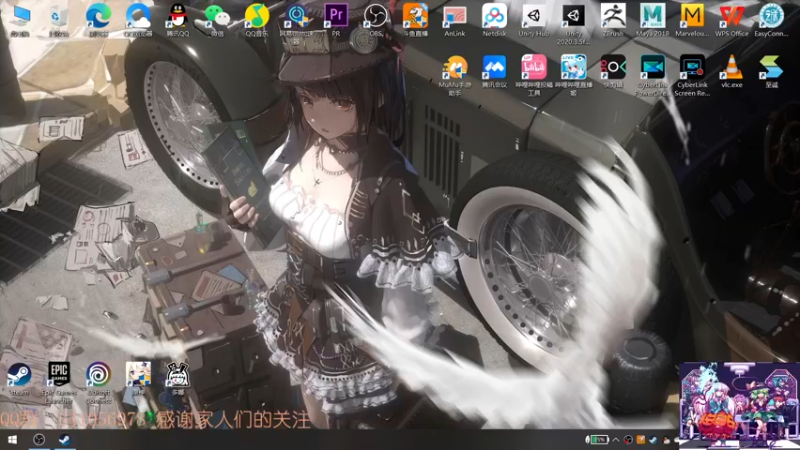Click the Steam icon in the system tray
Screen dimensions: 800x450
point(653,440)
